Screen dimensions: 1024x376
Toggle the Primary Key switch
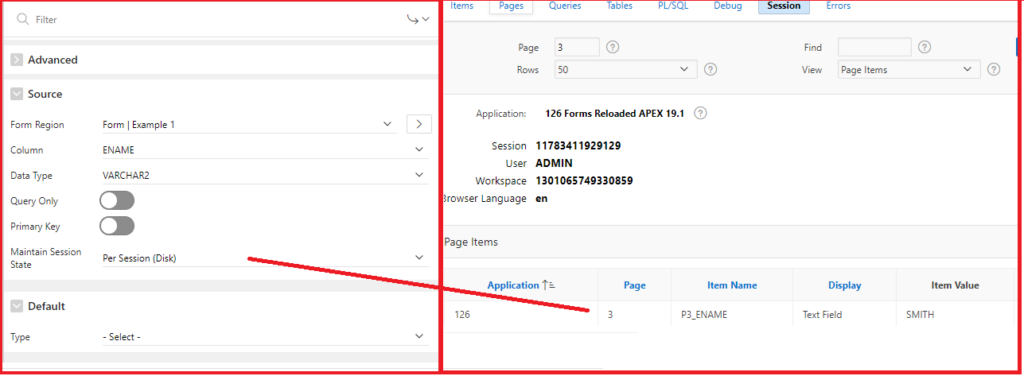pyautogui.click(x=117, y=226)
